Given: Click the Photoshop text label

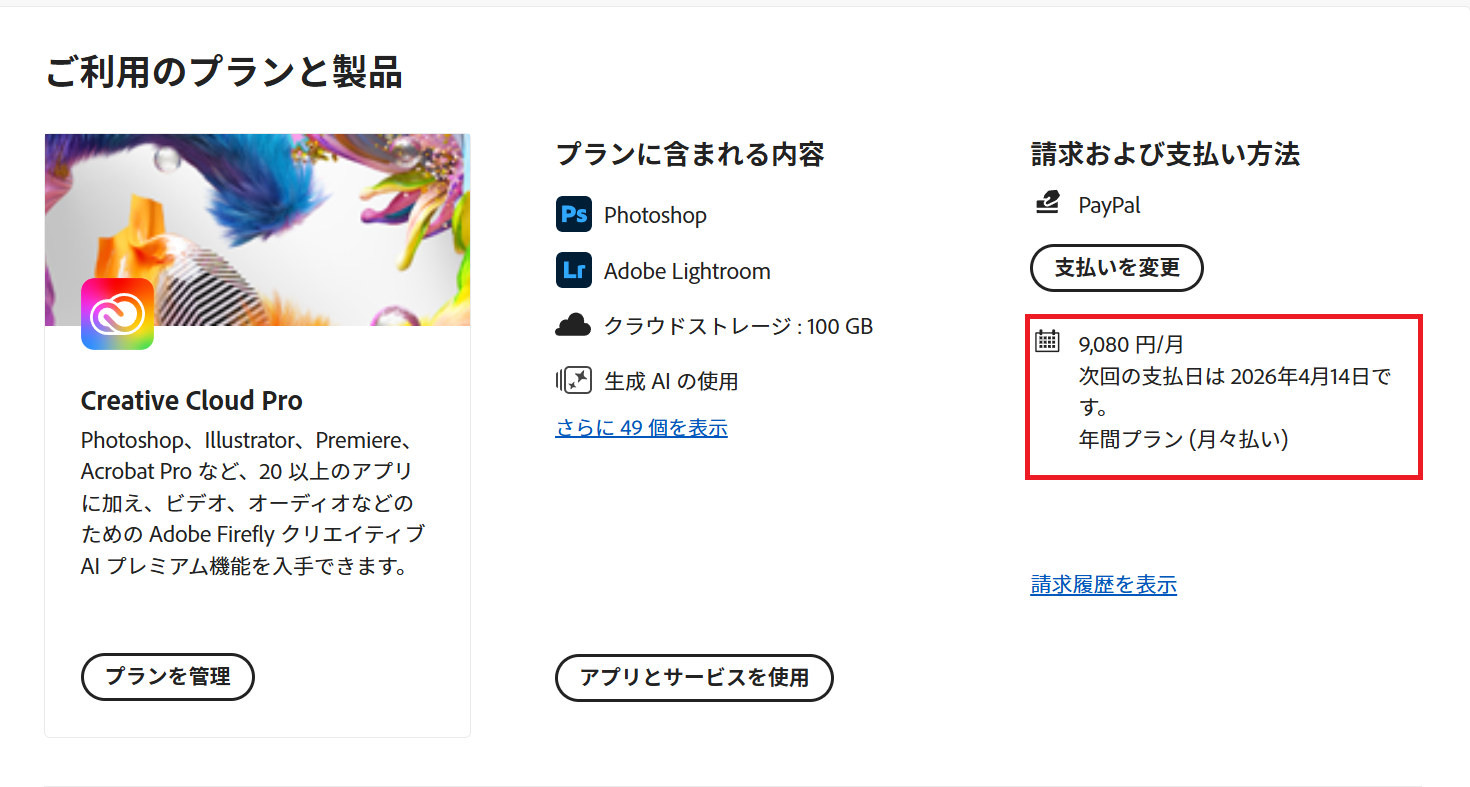Looking at the screenshot, I should pos(655,215).
